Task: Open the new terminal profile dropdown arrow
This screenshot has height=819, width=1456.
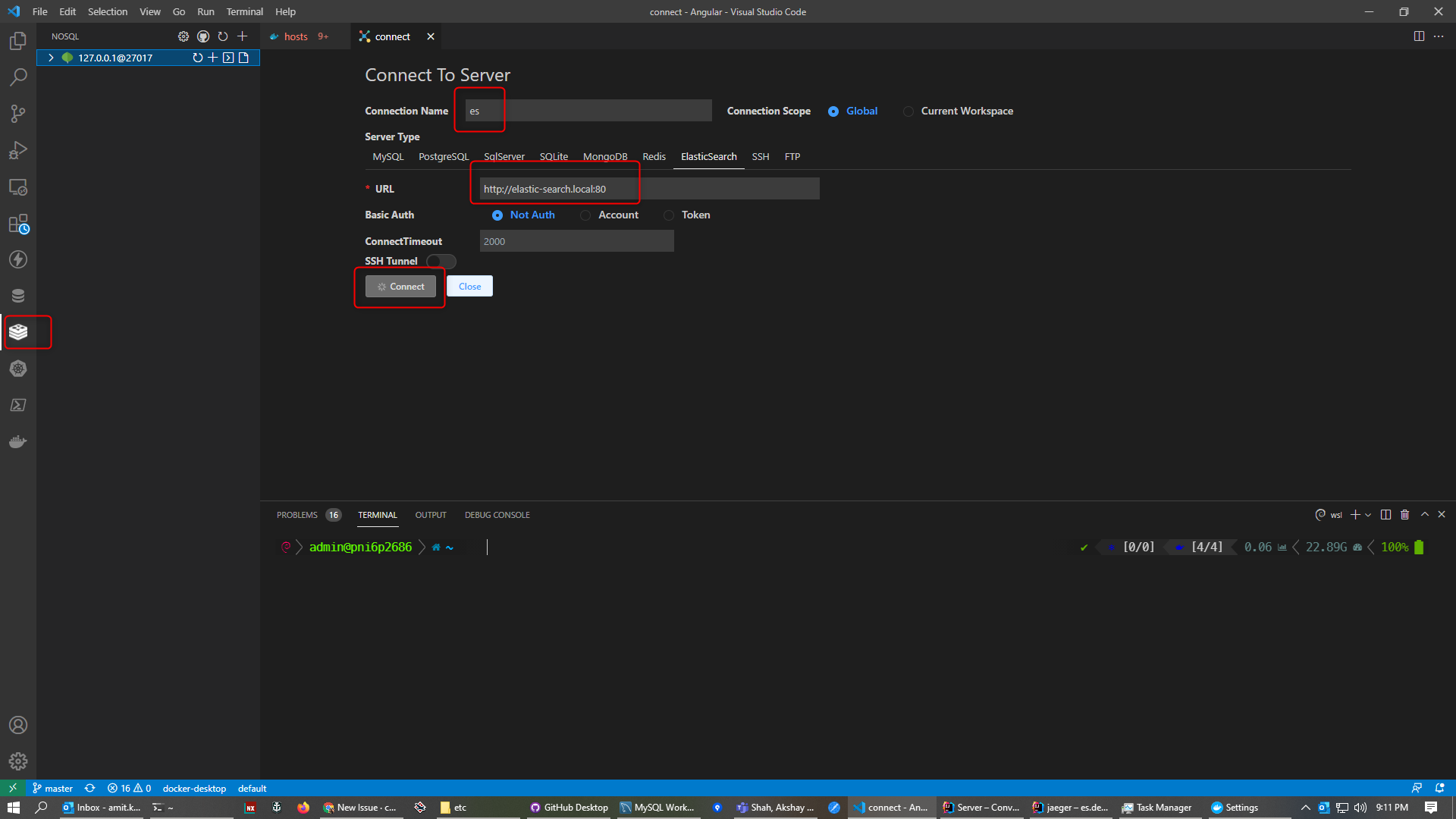Action: [x=1368, y=515]
